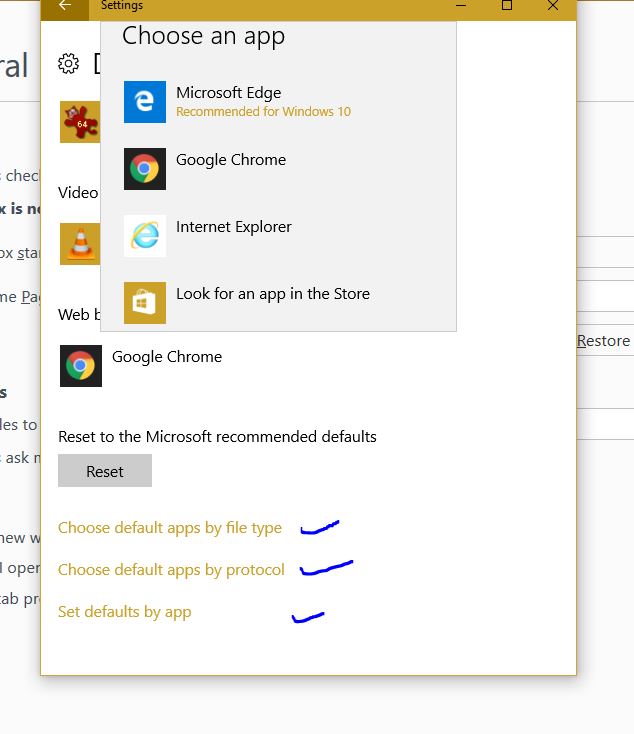Choose Internet Explorer from the list
Screen dimensions: 634x734
pyautogui.click(x=278, y=235)
